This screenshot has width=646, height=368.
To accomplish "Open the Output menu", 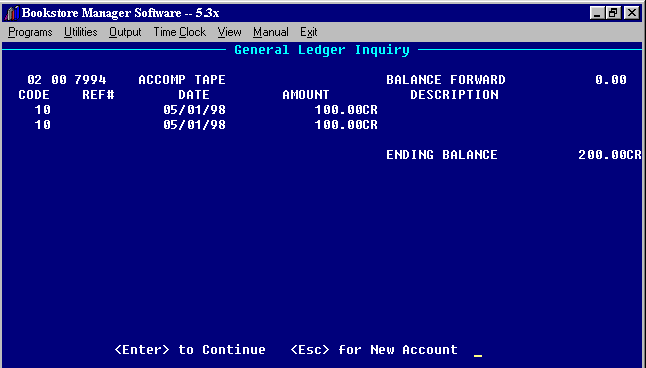I will coord(125,32).
